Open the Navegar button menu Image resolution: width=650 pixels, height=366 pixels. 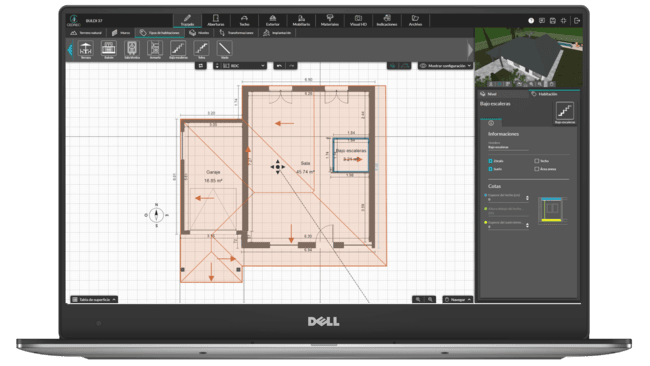pyautogui.click(x=458, y=299)
